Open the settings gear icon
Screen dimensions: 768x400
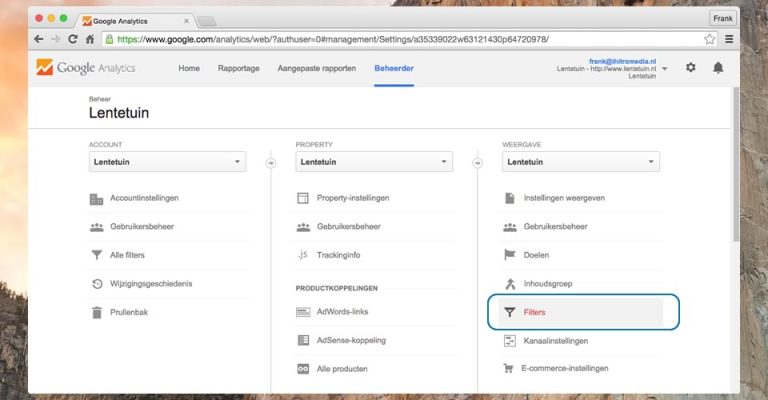(690, 68)
